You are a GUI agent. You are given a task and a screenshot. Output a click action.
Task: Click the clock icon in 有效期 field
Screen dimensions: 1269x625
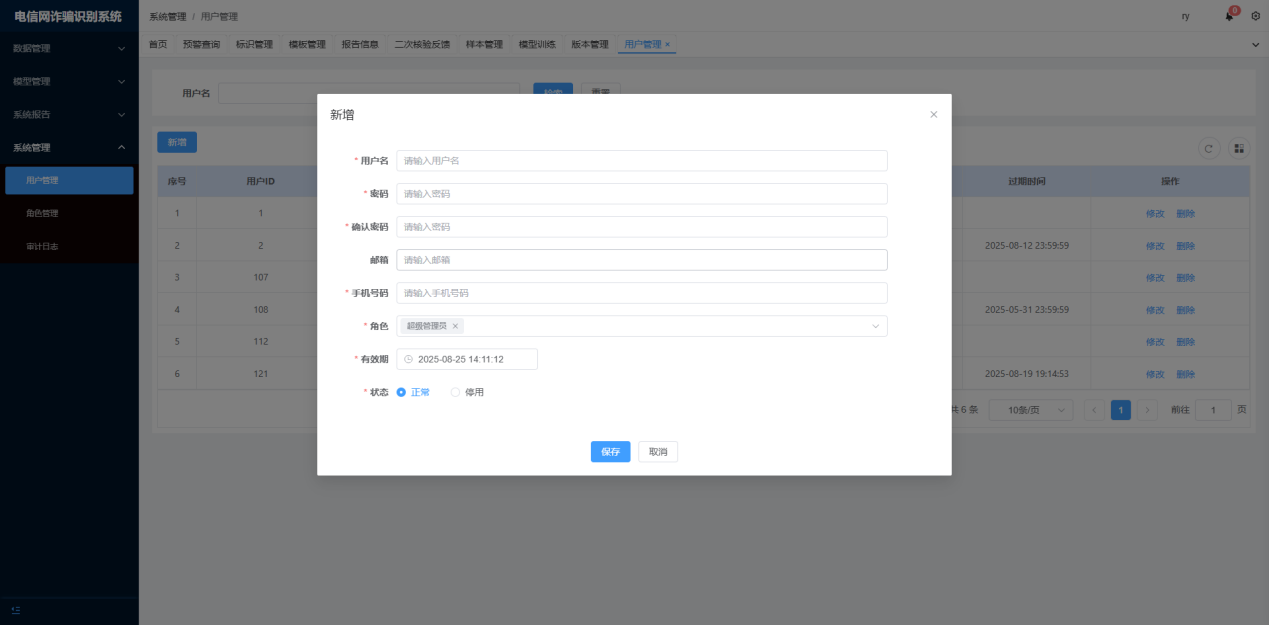click(408, 359)
